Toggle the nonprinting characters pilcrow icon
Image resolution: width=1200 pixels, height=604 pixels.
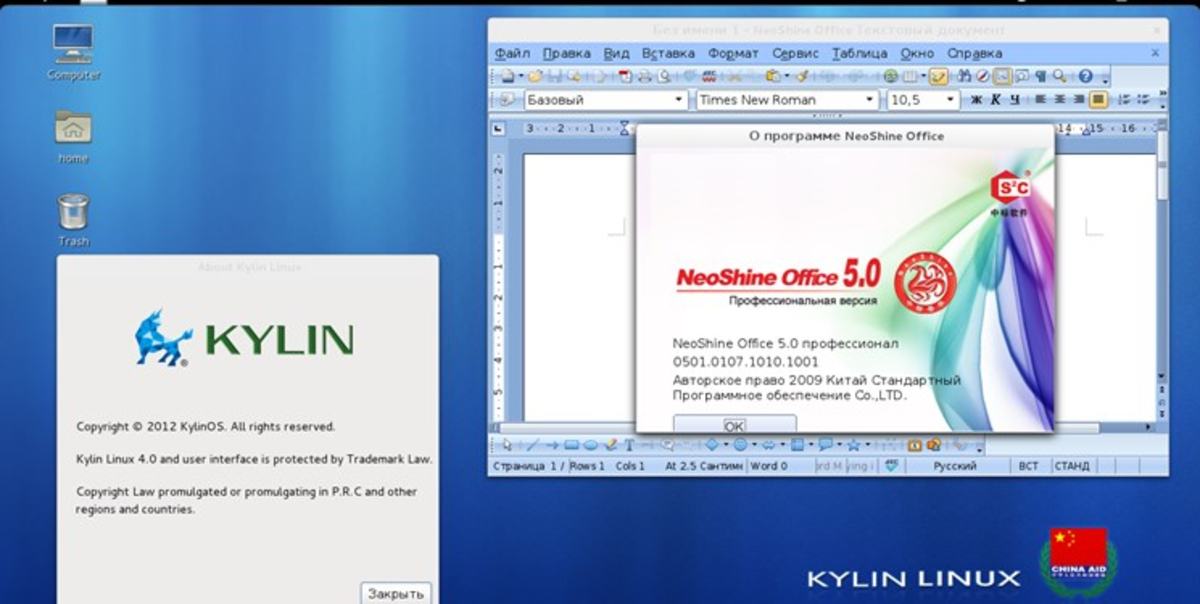1040,76
